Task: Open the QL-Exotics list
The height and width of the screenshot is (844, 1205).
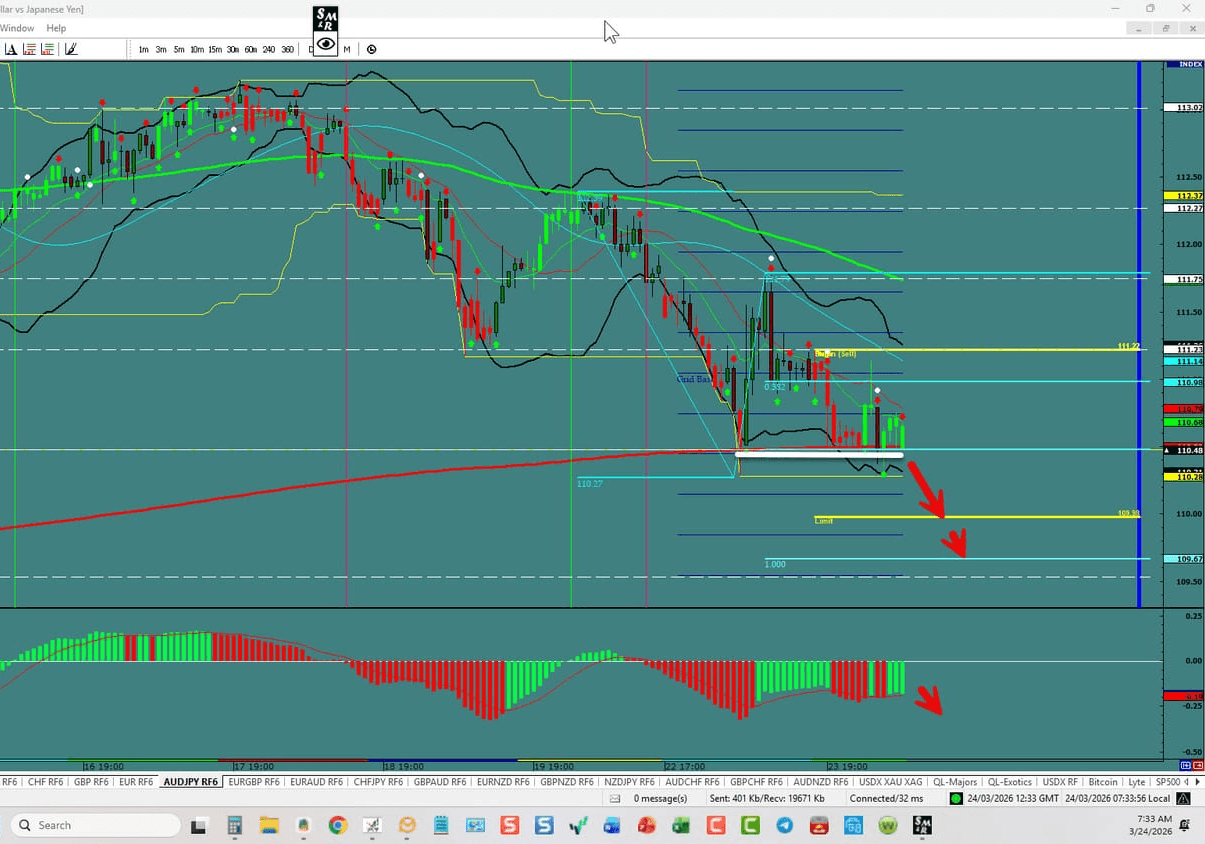Action: click(1011, 781)
